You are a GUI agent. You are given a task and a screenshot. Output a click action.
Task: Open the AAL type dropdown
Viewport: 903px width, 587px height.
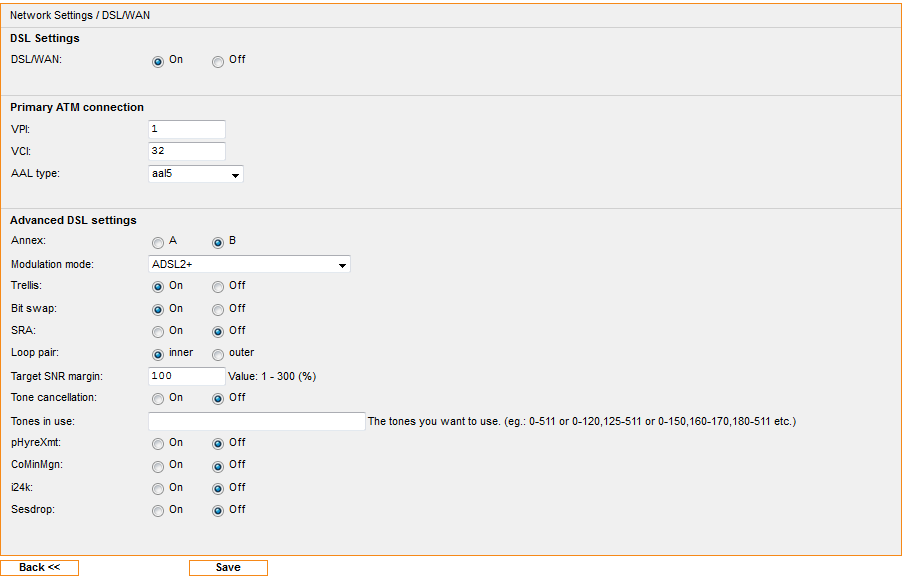[196, 173]
